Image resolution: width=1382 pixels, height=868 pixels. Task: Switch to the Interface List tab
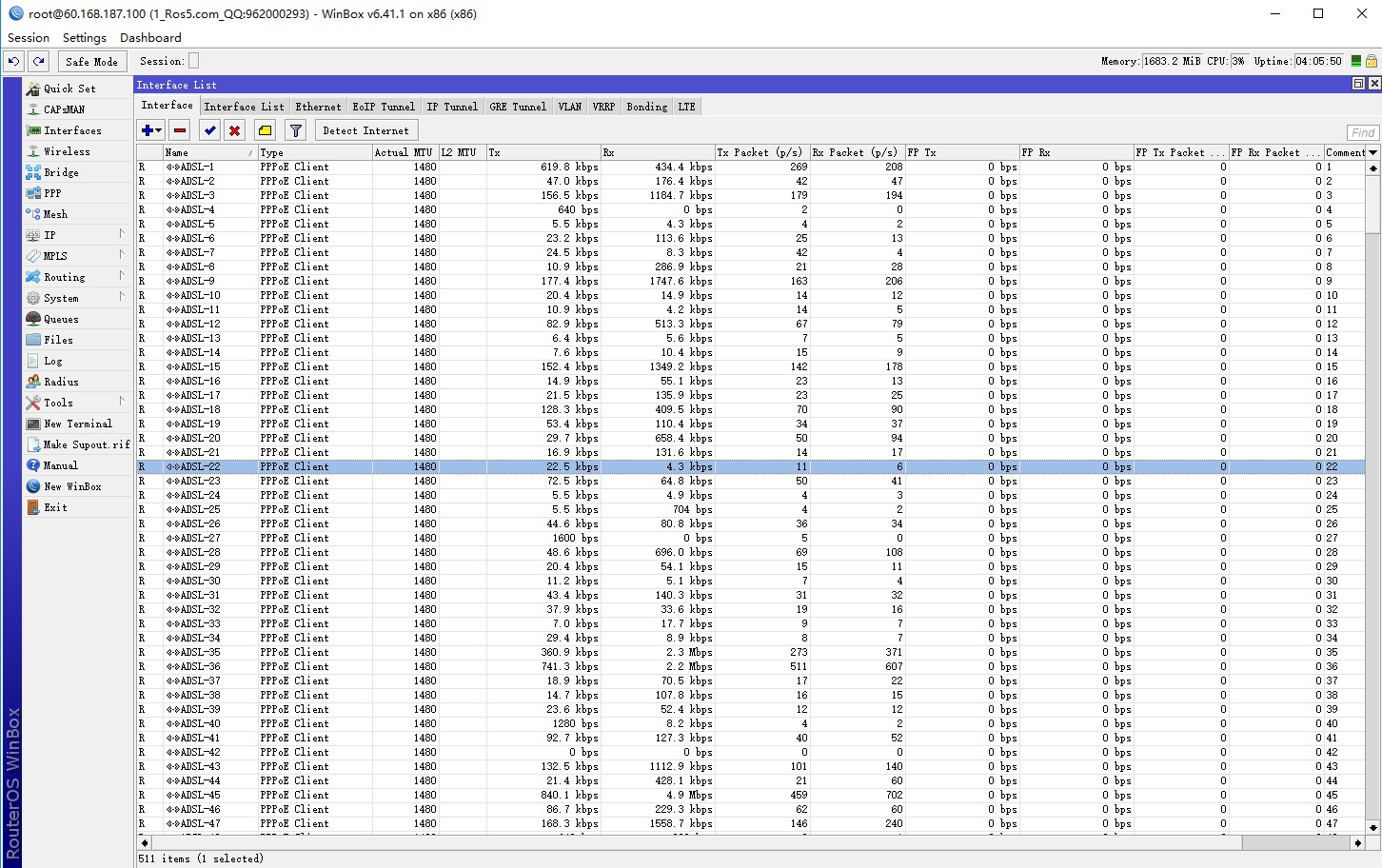coord(244,107)
